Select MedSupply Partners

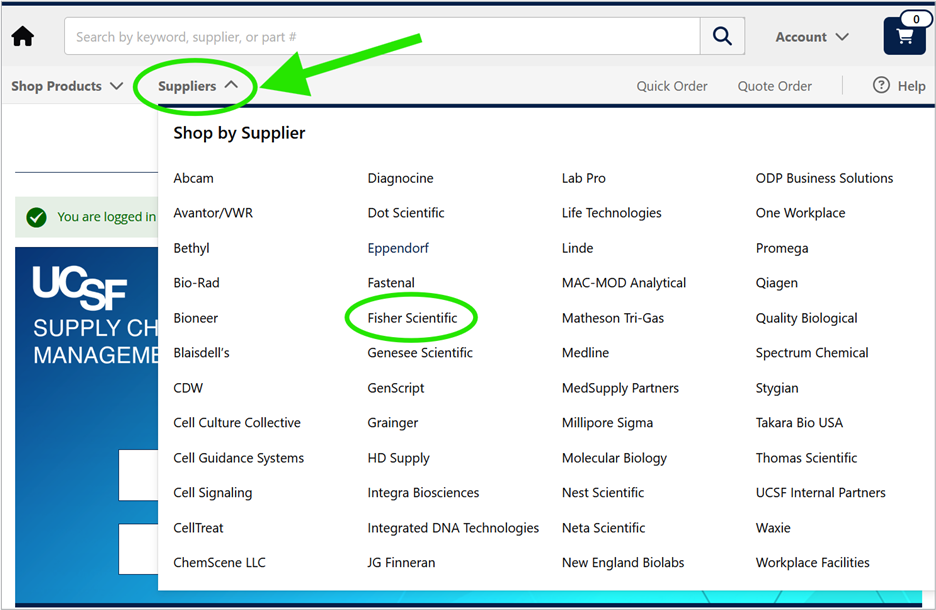coord(620,387)
